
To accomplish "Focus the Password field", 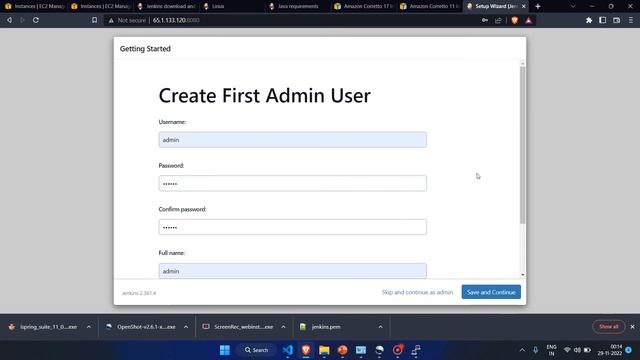I will pyautogui.click(x=293, y=183).
